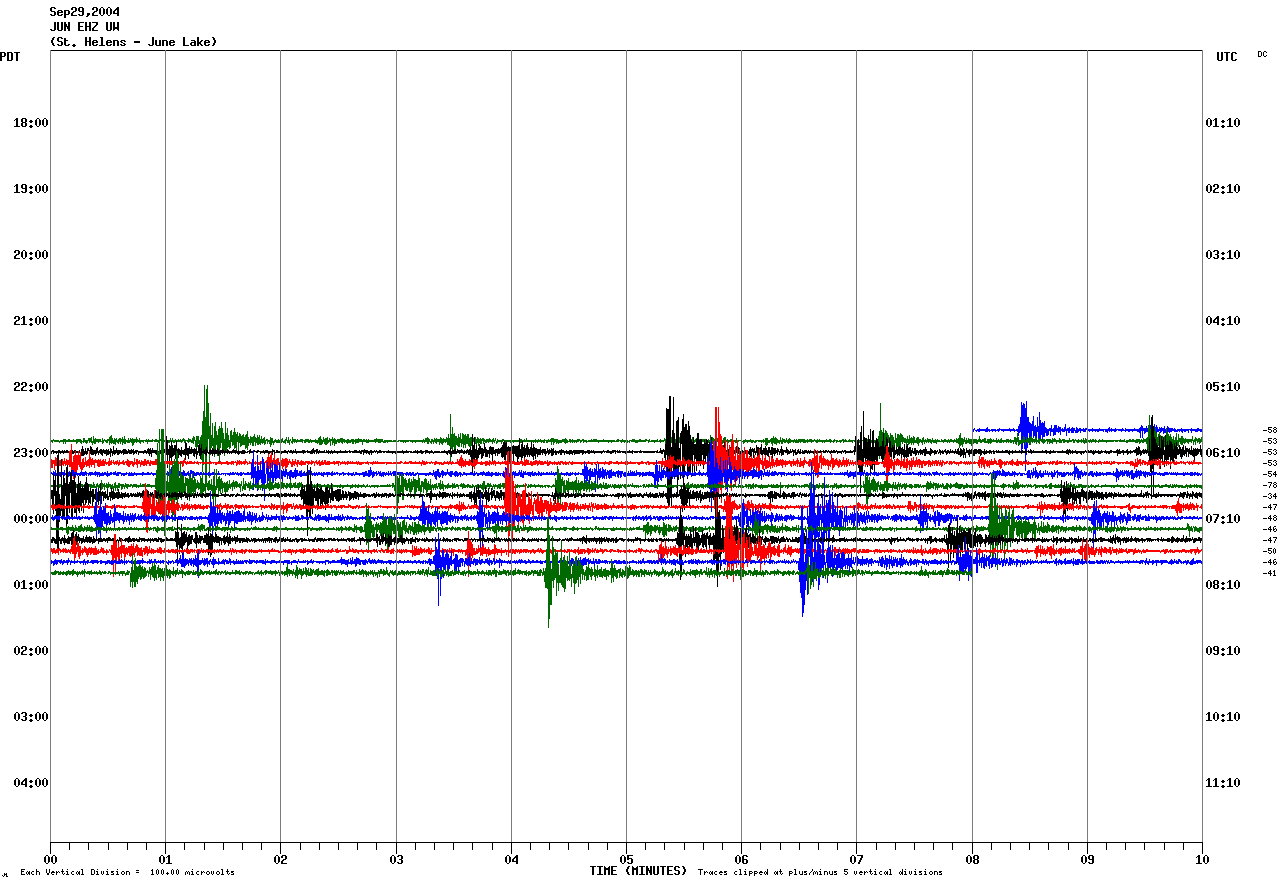This screenshot has width=1282, height=886.
Task: Click the -41 trace offset value
Action: tap(1270, 573)
